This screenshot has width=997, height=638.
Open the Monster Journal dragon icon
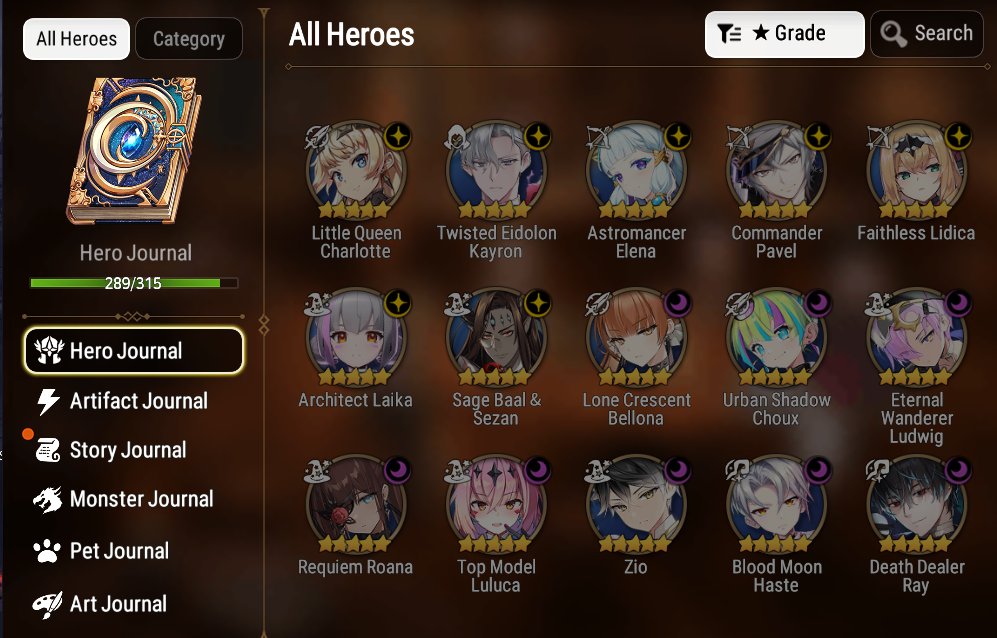click(48, 499)
